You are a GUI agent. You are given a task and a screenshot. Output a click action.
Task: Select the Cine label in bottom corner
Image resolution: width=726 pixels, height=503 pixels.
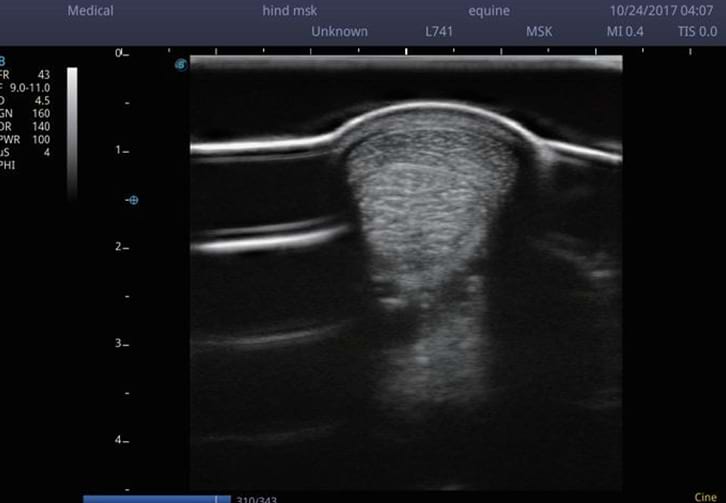tap(704, 496)
